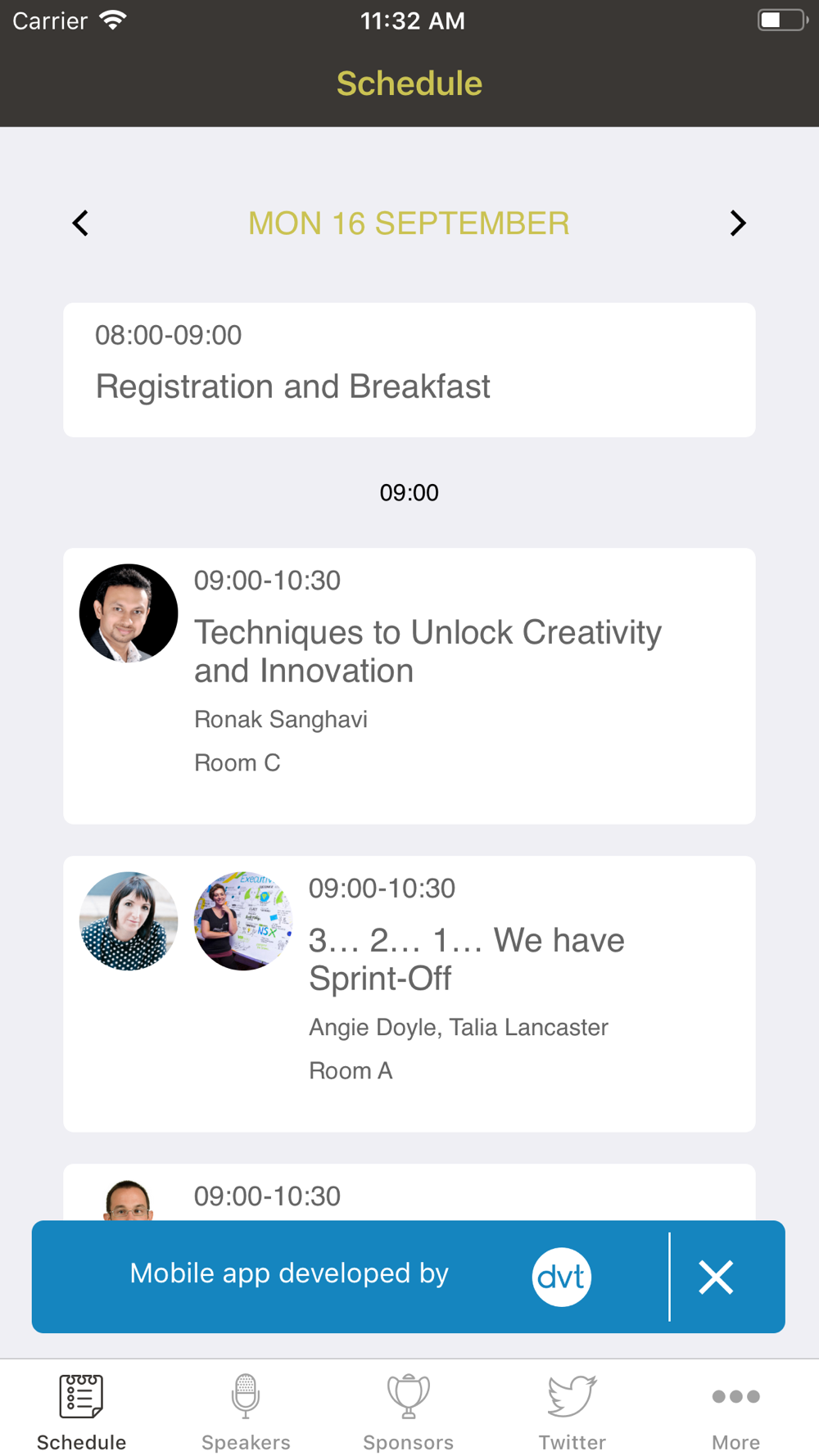Image resolution: width=819 pixels, height=1456 pixels.
Task: Open Registration and Breakfast session
Action: click(x=409, y=370)
